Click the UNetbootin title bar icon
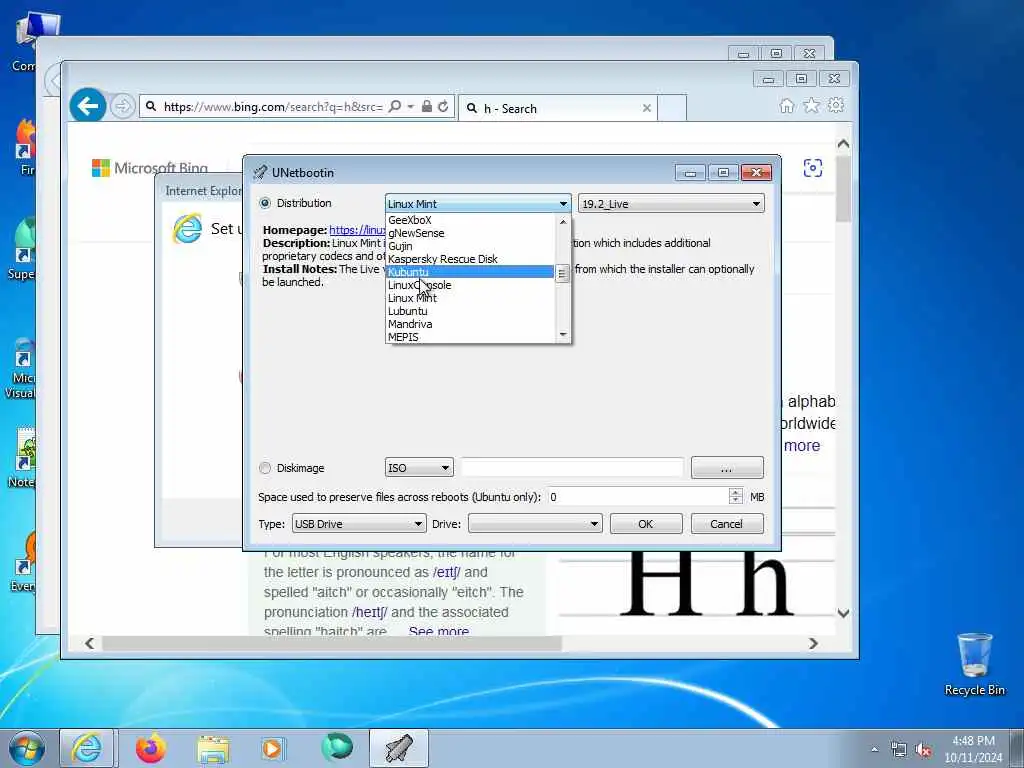 tap(260, 172)
